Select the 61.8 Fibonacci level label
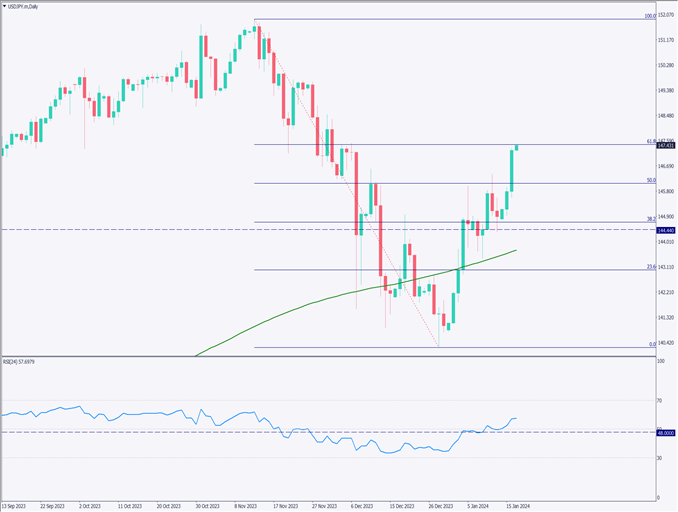The width and height of the screenshot is (678, 512). point(650,142)
